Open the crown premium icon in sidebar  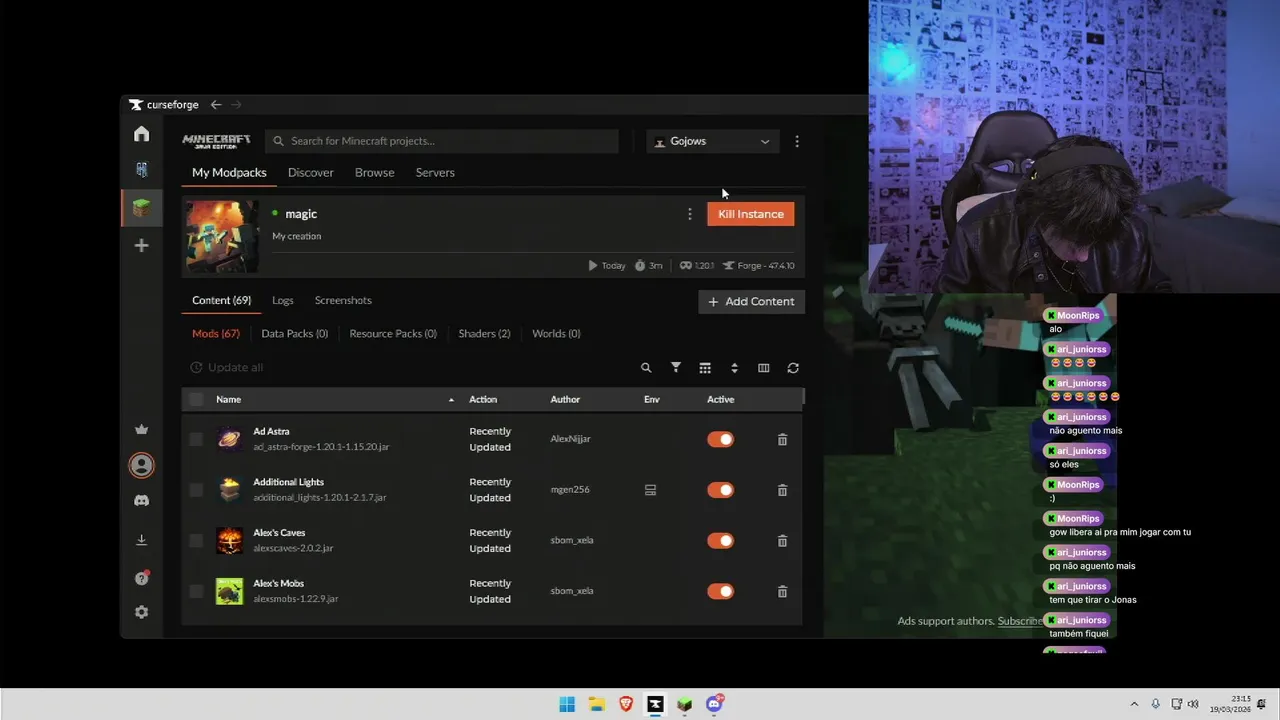coord(142,430)
